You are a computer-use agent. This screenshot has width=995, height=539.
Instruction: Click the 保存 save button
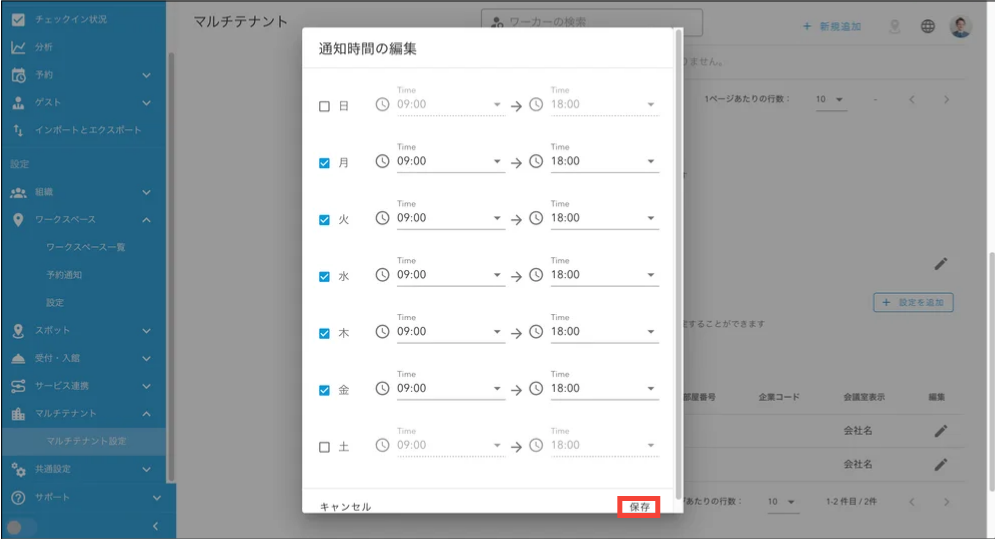pos(639,507)
